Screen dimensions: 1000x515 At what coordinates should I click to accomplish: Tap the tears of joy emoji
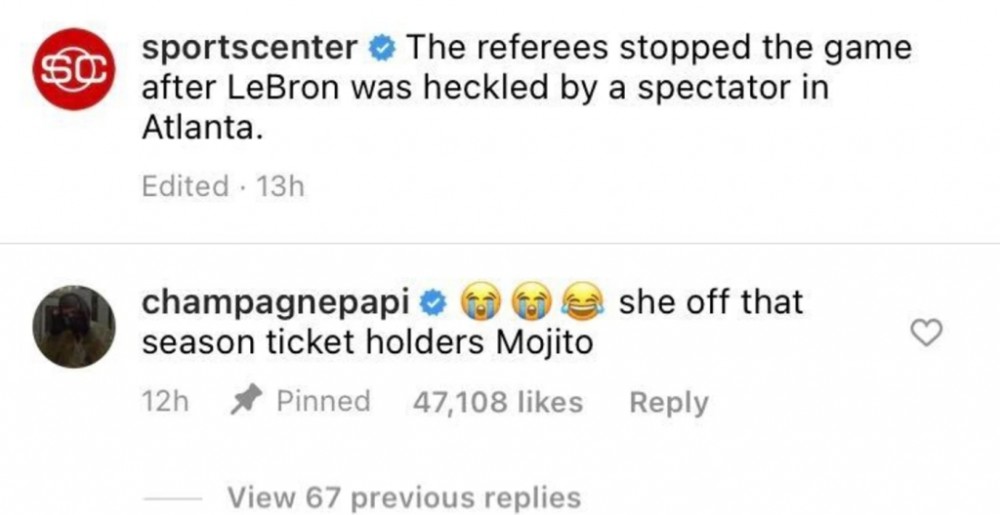[582, 303]
